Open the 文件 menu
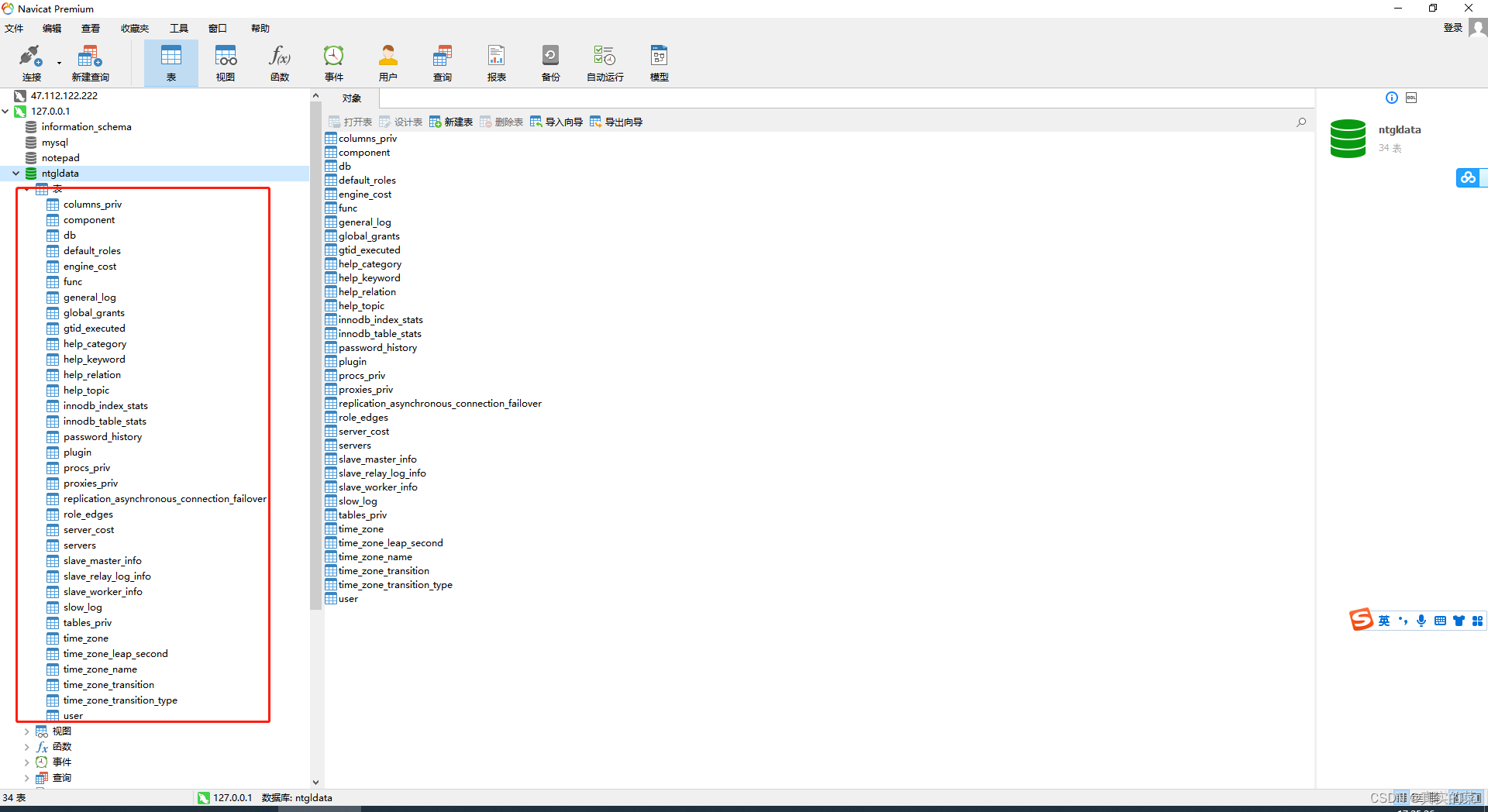The image size is (1488, 812). tap(14, 29)
